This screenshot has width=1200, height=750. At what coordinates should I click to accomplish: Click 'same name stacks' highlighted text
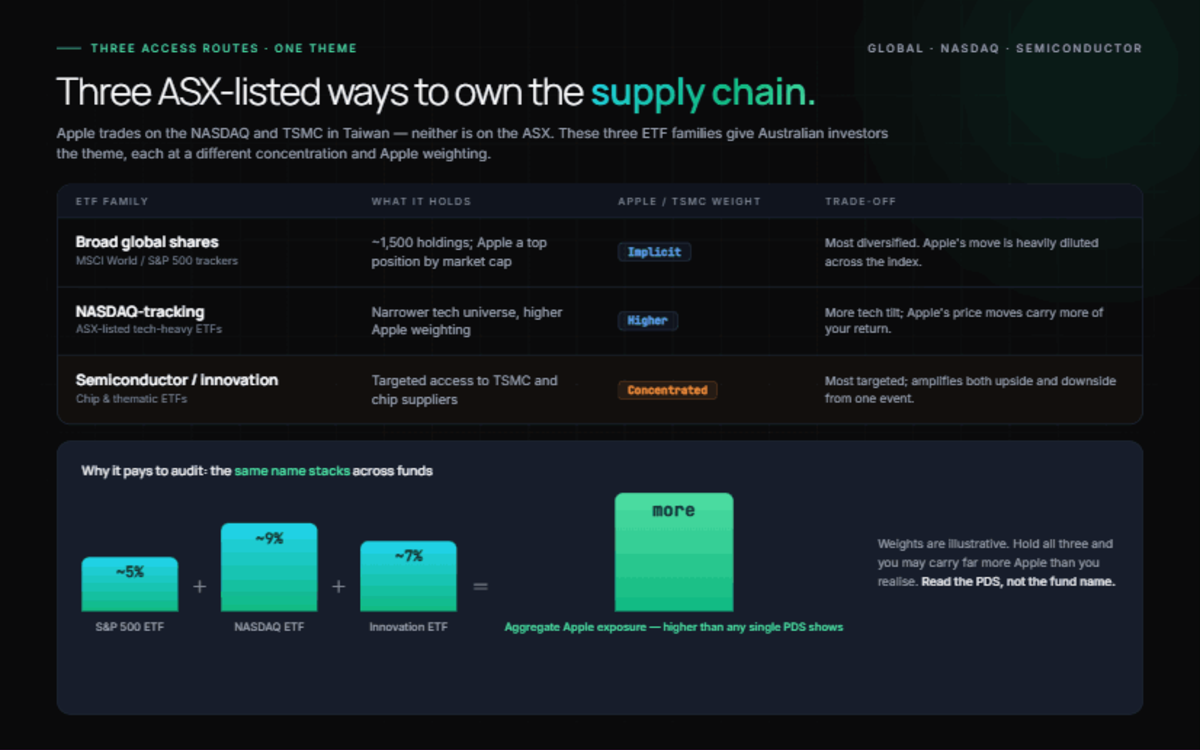[292, 470]
